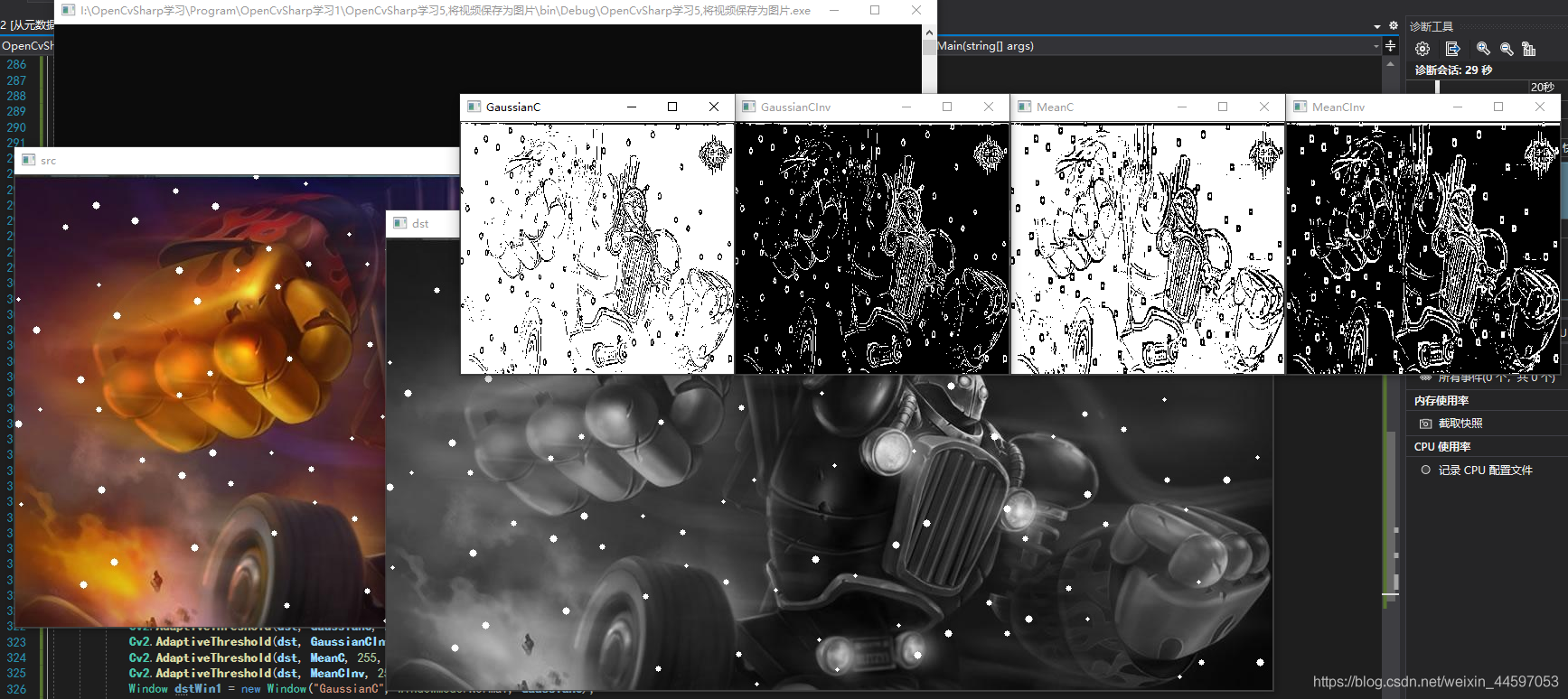Click the dstWin1 variable on line 326

(198, 688)
